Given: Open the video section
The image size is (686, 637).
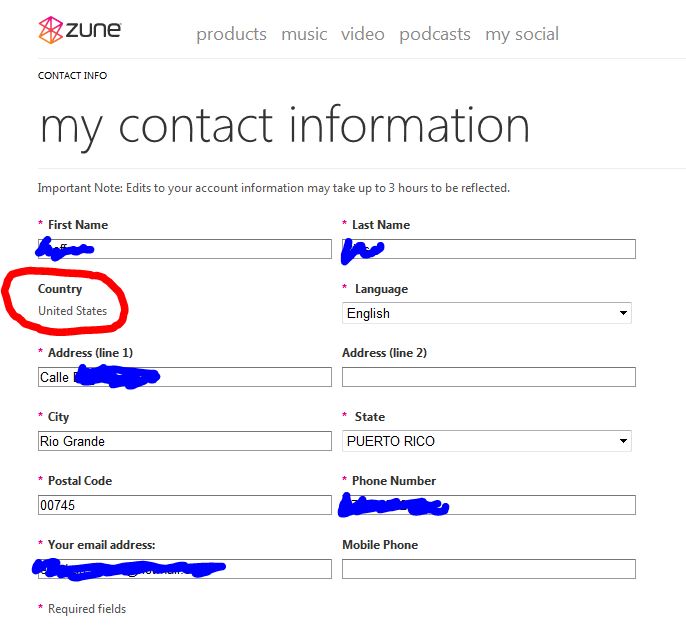Looking at the screenshot, I should tap(363, 34).
